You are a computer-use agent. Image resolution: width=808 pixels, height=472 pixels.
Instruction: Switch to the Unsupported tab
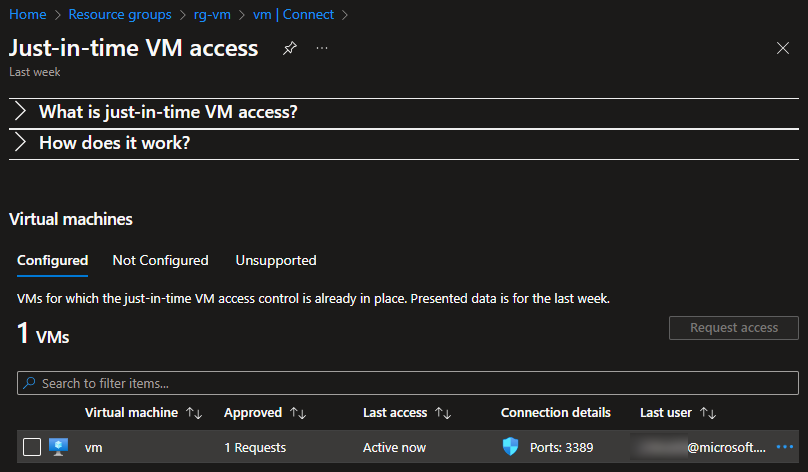[x=276, y=260]
